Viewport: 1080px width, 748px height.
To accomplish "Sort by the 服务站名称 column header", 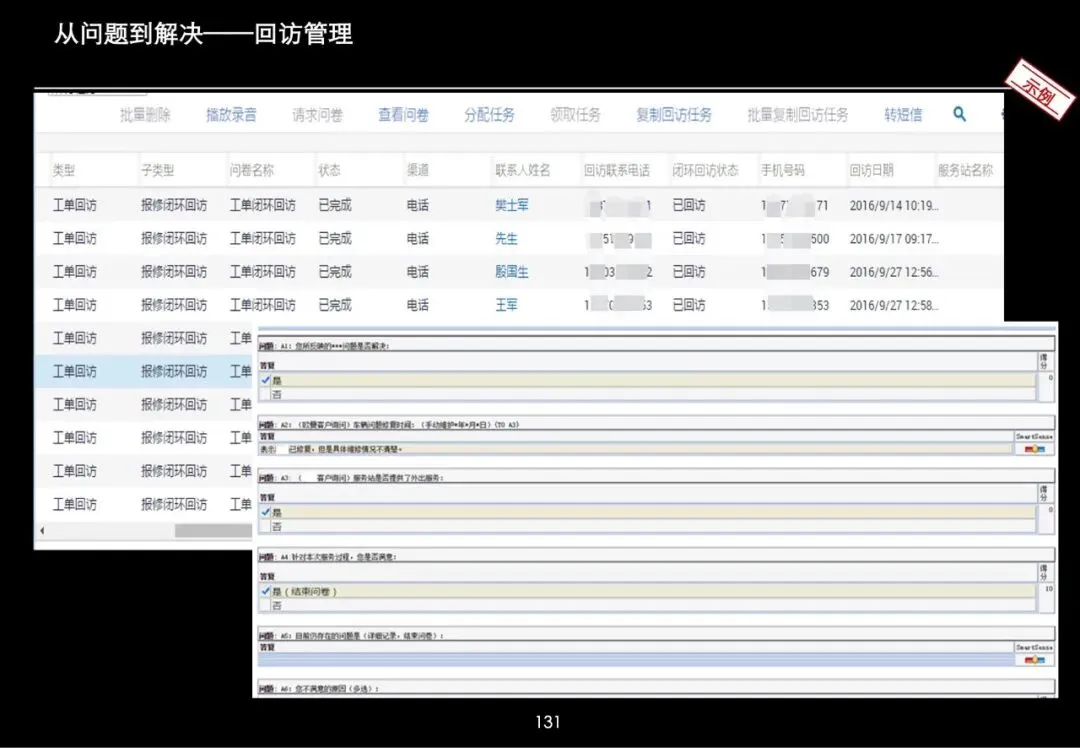I will pyautogui.click(x=966, y=170).
